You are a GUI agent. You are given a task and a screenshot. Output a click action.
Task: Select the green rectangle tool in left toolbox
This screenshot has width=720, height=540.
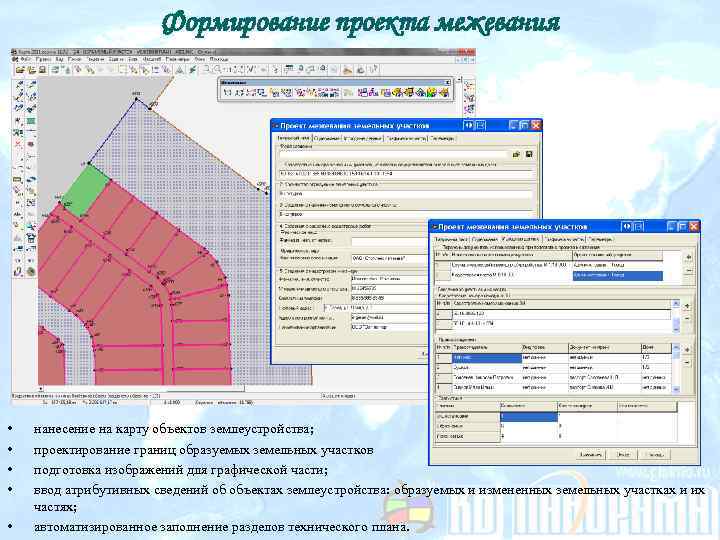click(x=31, y=121)
